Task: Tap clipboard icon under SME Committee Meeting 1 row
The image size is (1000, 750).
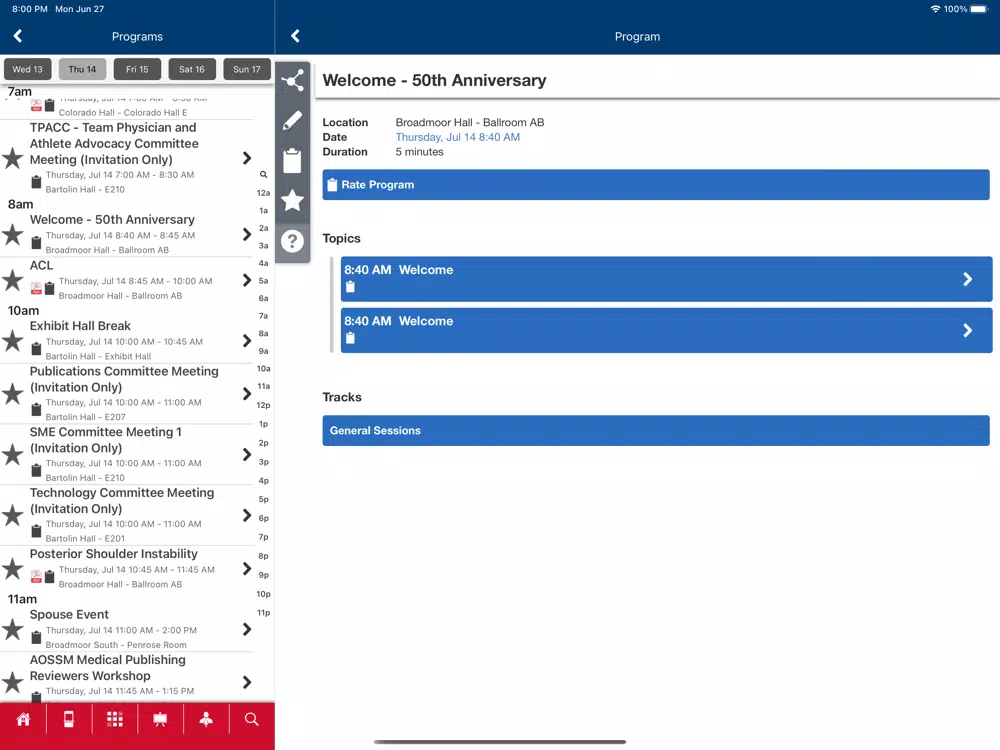Action: click(36, 470)
